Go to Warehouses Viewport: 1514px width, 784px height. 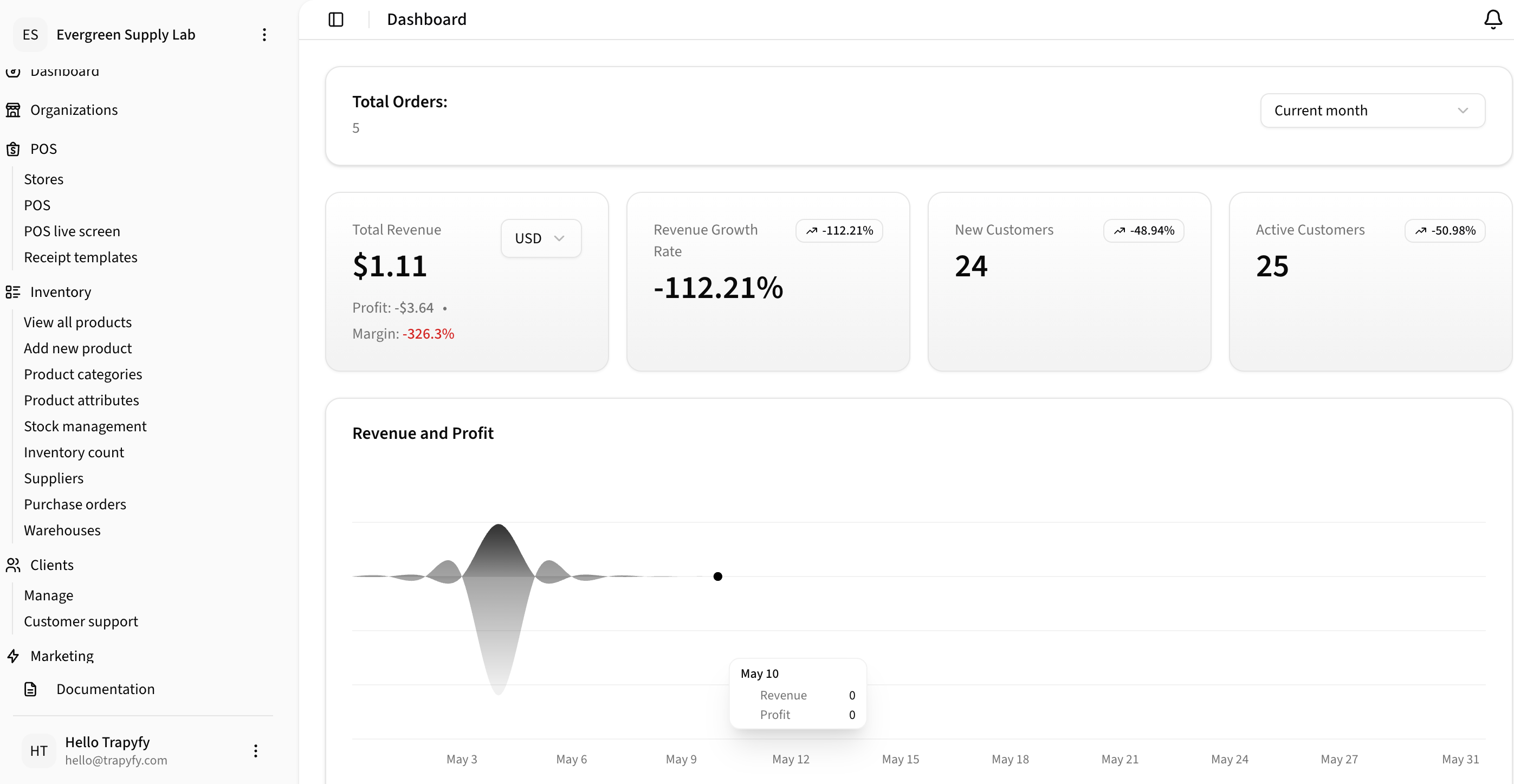click(x=62, y=530)
